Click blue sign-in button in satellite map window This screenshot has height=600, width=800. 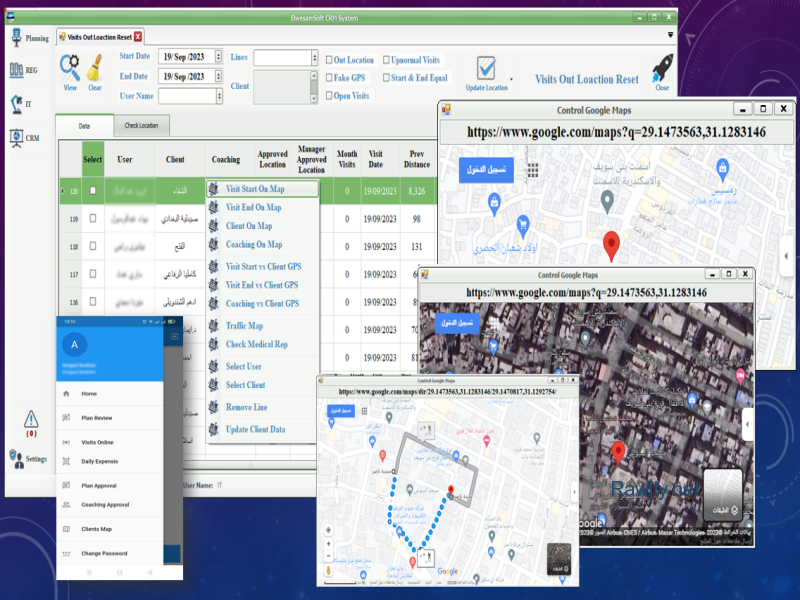click(457, 323)
